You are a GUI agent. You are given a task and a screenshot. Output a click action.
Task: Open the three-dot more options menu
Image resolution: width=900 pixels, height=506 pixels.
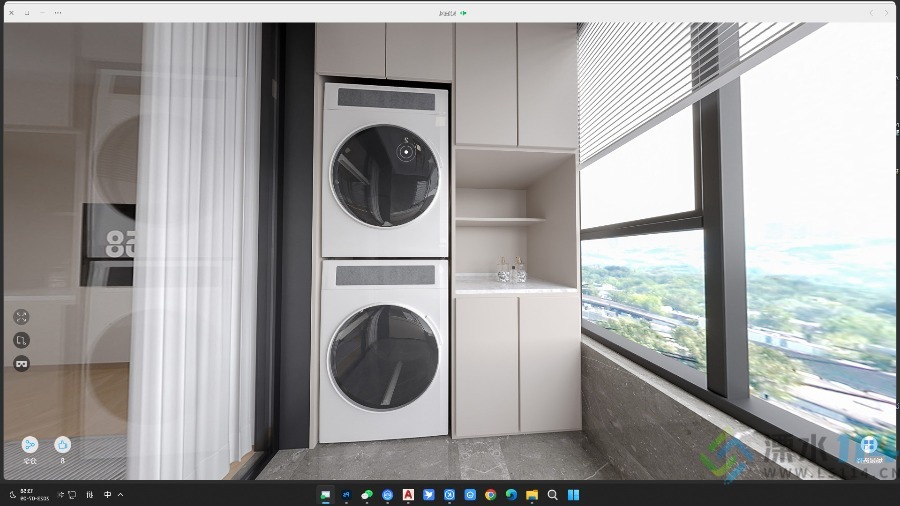57,12
